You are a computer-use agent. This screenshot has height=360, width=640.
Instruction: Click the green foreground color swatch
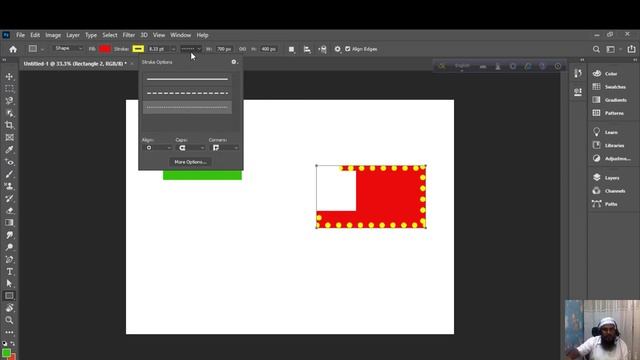[6, 353]
